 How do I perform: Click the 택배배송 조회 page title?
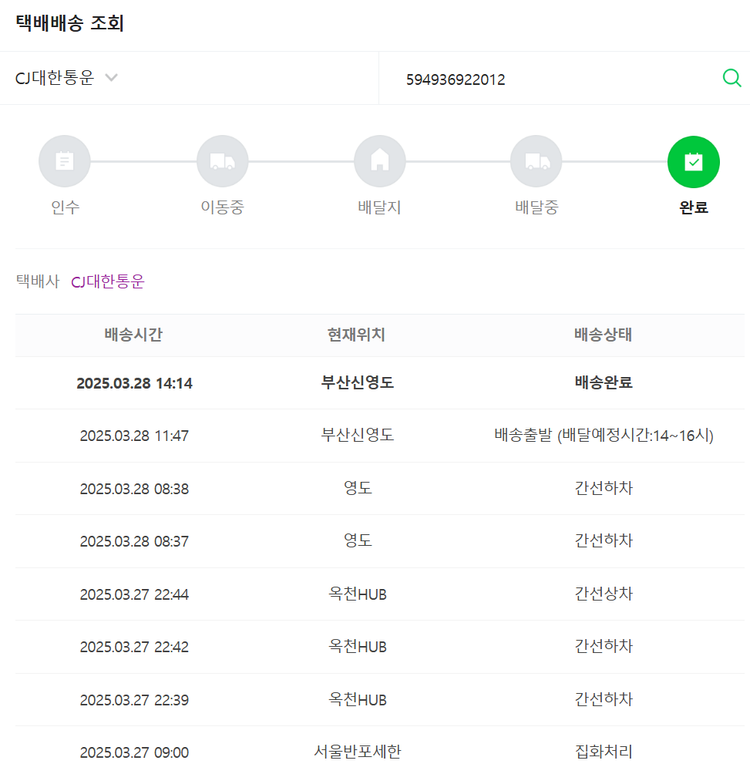coord(70,23)
